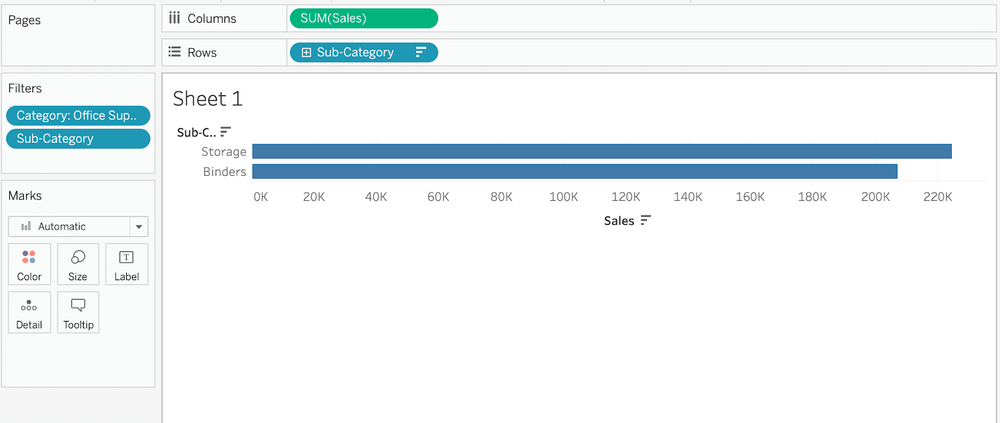The height and width of the screenshot is (423, 1000).
Task: Select the SUM(Sales) pill in Columns
Action: point(362,18)
